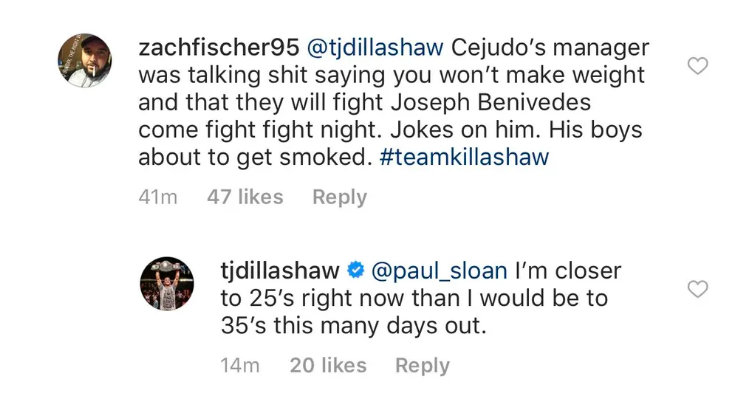Image resolution: width=743 pixels, height=403 pixels.
Task: Open zachfischer95's profile picture
Action: point(85,59)
